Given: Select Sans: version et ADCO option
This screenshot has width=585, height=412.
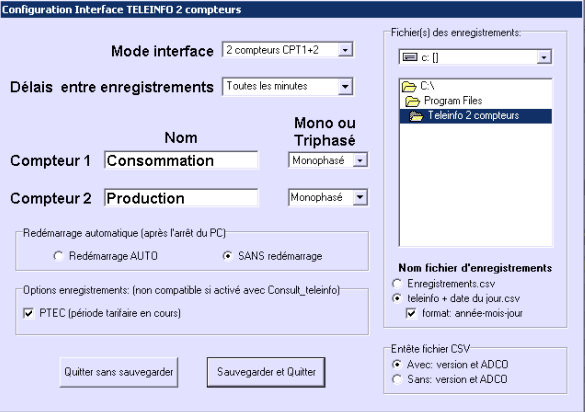Looking at the screenshot, I should tap(397, 379).
